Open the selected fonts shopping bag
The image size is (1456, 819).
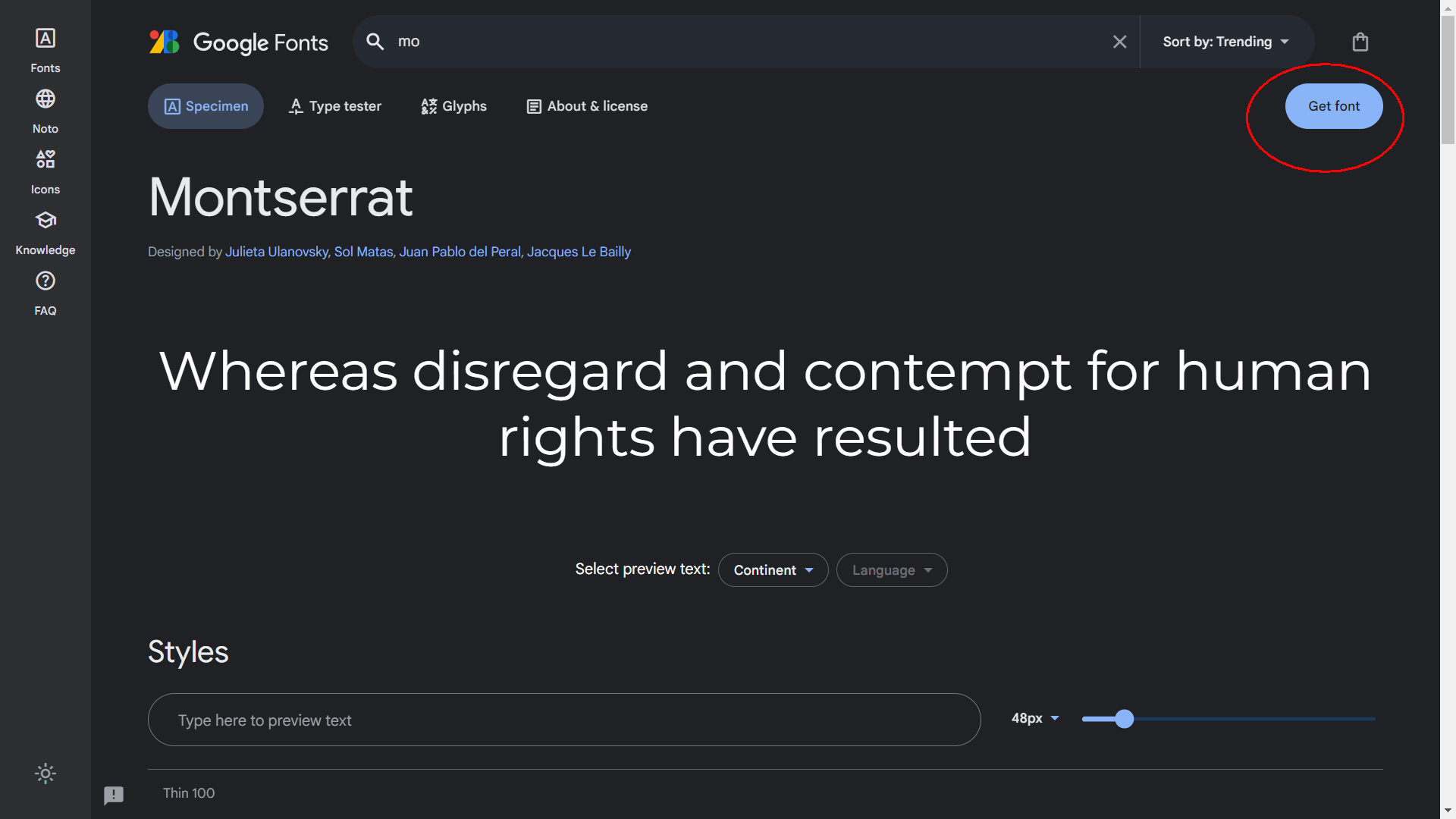(1360, 42)
